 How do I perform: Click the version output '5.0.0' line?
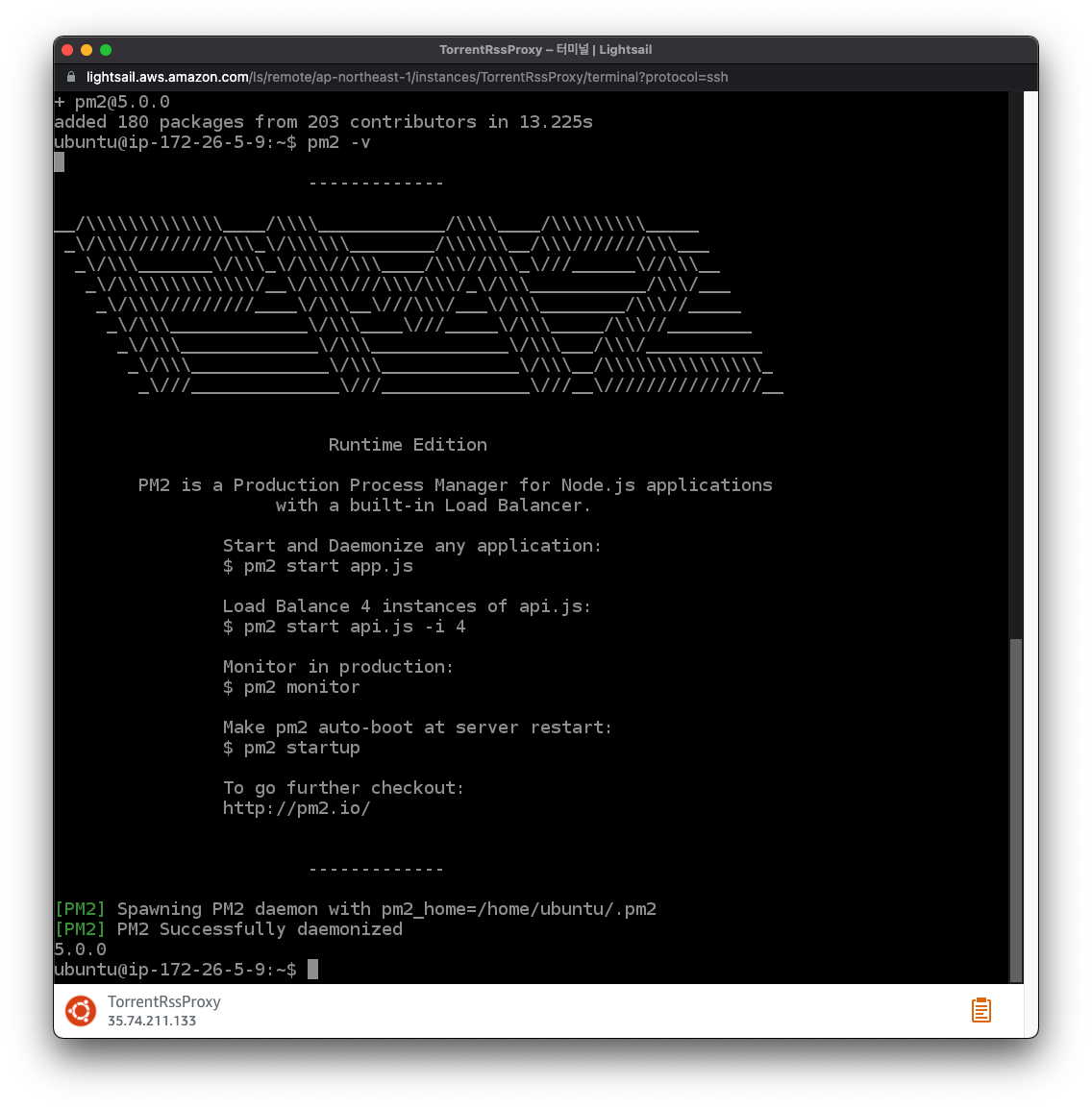pyautogui.click(x=80, y=949)
